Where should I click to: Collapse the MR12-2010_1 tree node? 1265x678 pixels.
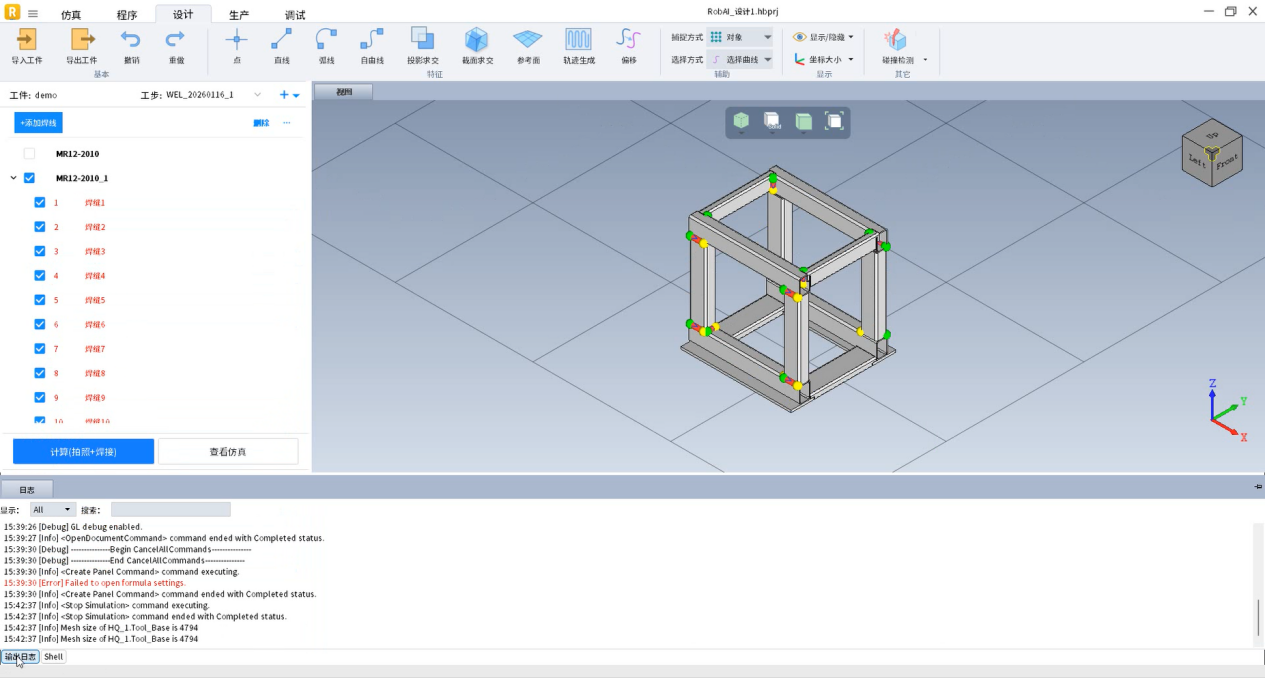coord(13,178)
